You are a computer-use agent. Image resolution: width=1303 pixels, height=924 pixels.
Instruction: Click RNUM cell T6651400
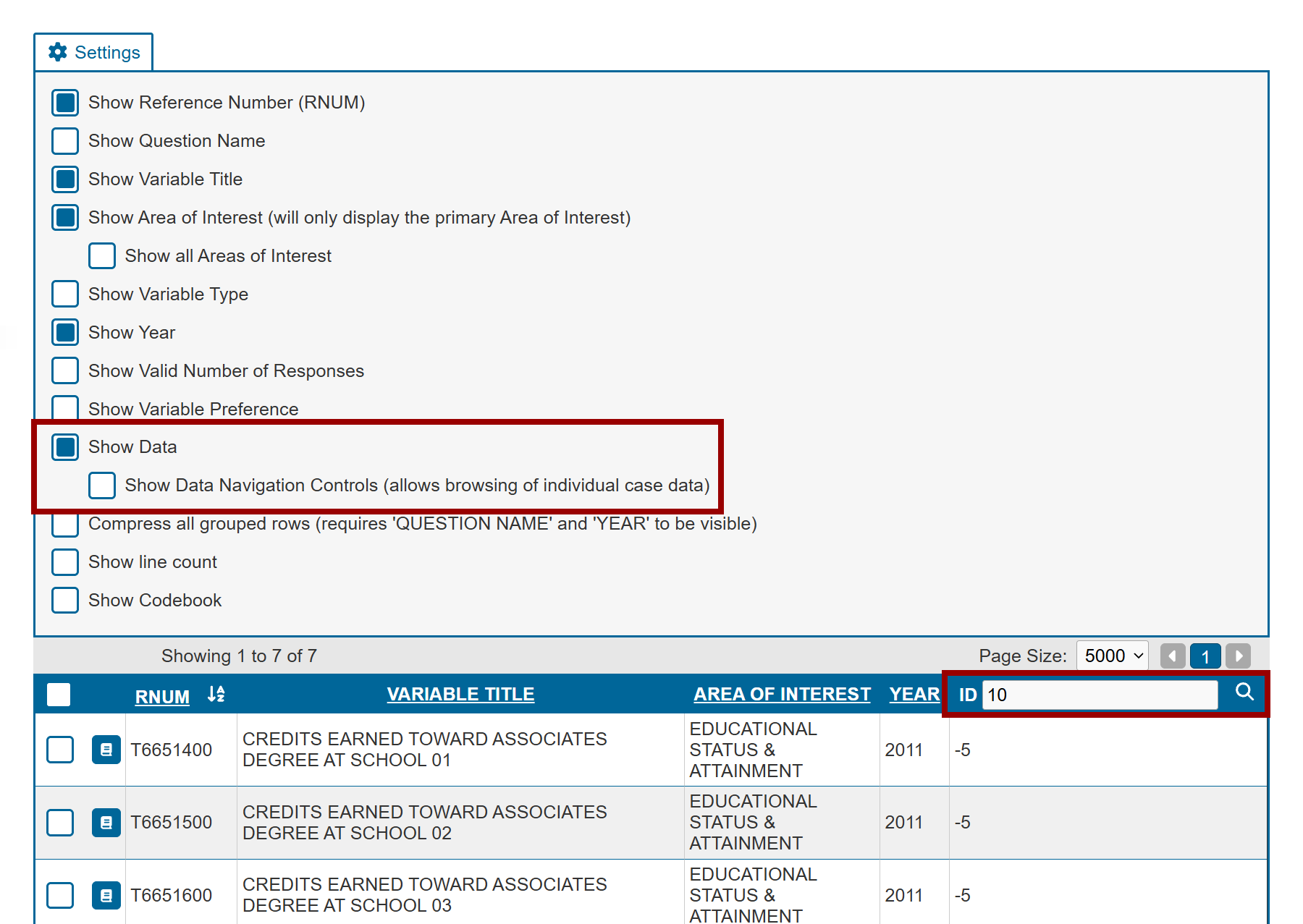[x=172, y=750]
